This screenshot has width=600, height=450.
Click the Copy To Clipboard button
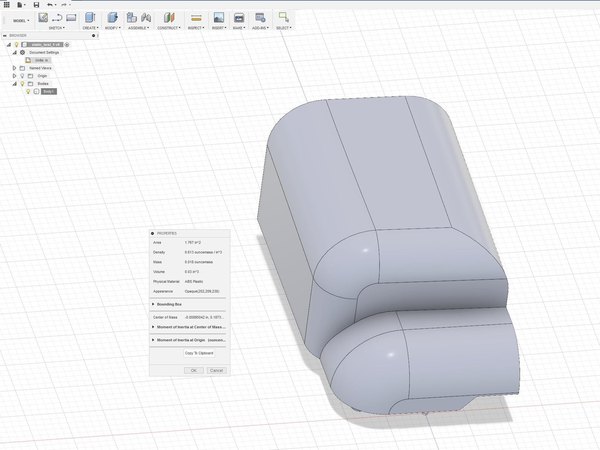(x=199, y=353)
